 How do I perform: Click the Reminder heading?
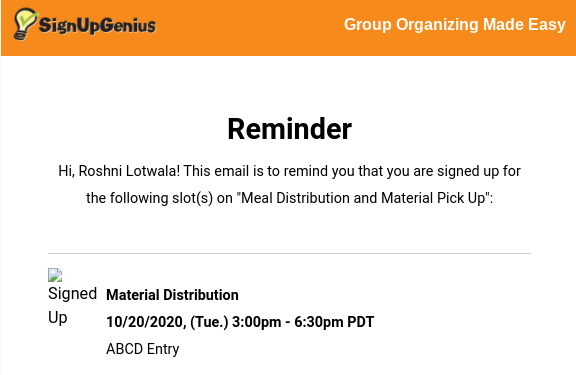[289, 129]
